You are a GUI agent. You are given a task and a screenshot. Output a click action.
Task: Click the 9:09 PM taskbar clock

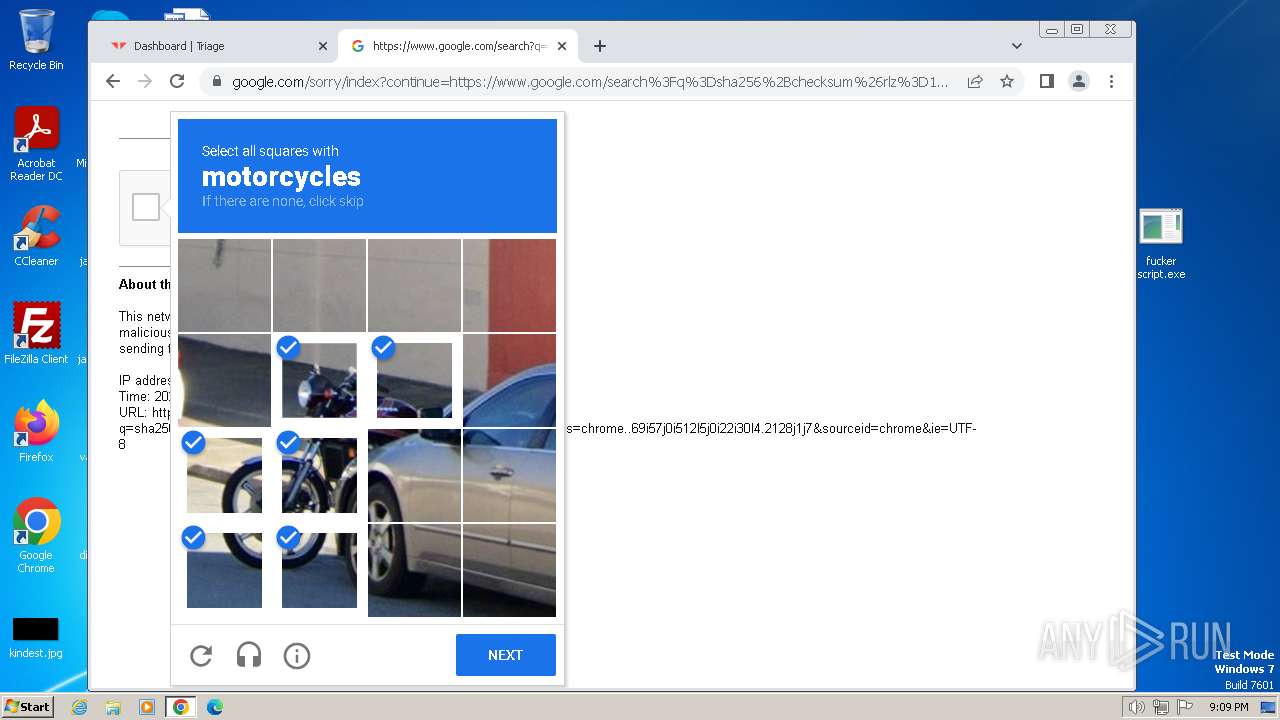(x=1228, y=707)
